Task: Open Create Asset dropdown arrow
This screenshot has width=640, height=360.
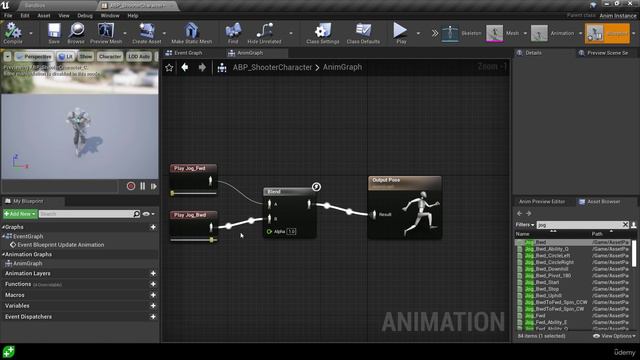Action: click(164, 33)
